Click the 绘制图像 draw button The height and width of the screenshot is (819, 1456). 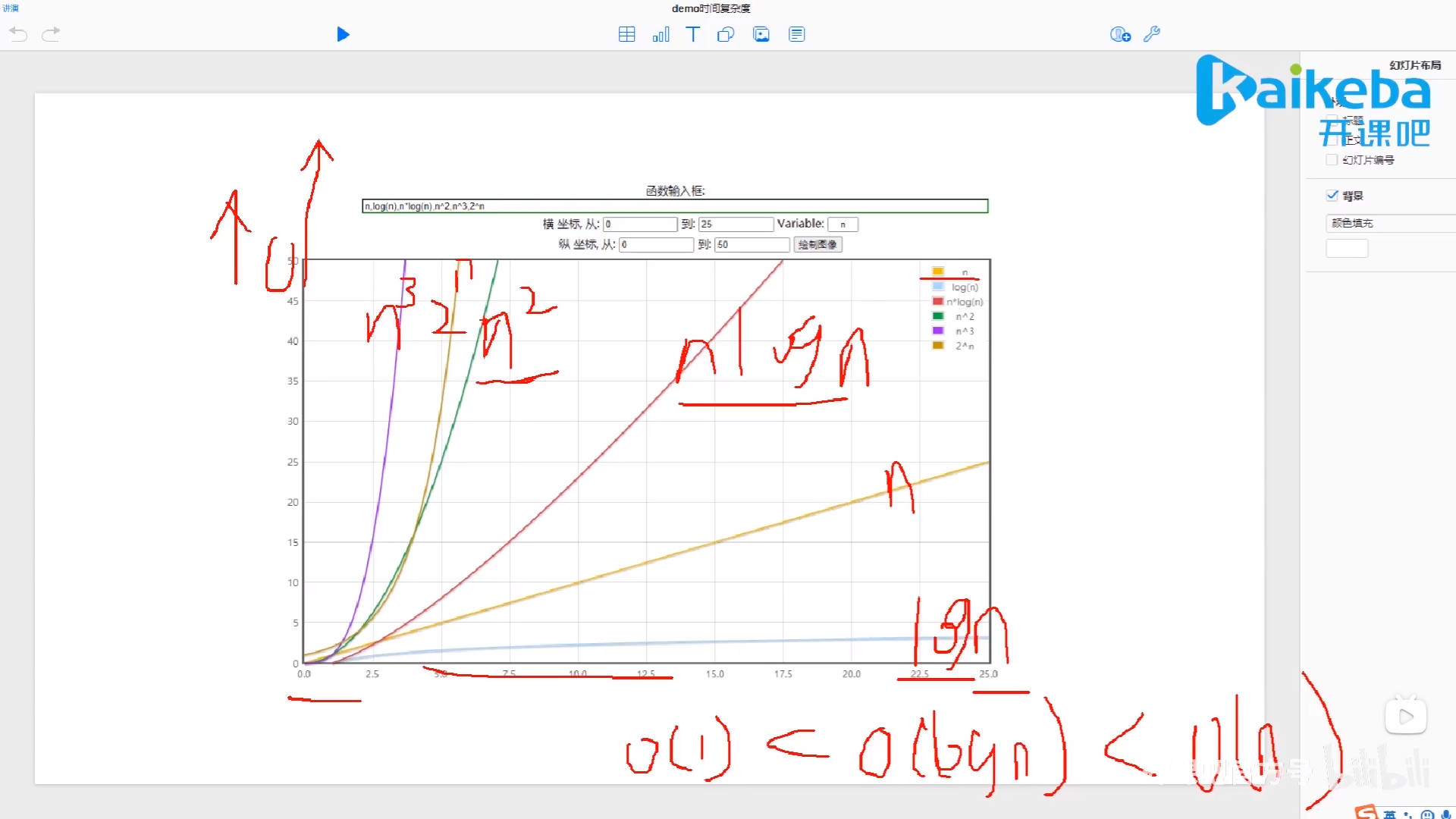click(x=817, y=244)
